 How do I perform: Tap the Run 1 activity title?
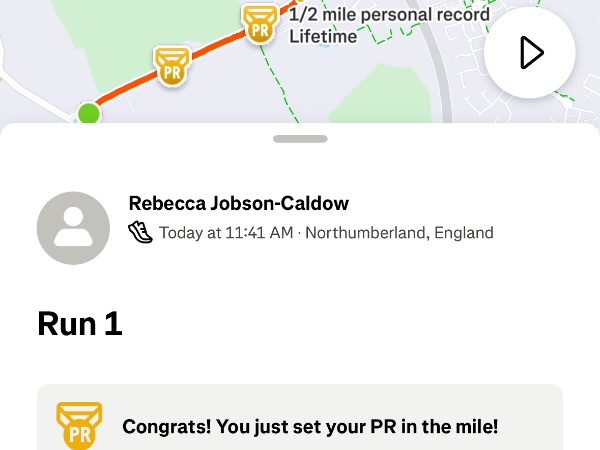[80, 323]
